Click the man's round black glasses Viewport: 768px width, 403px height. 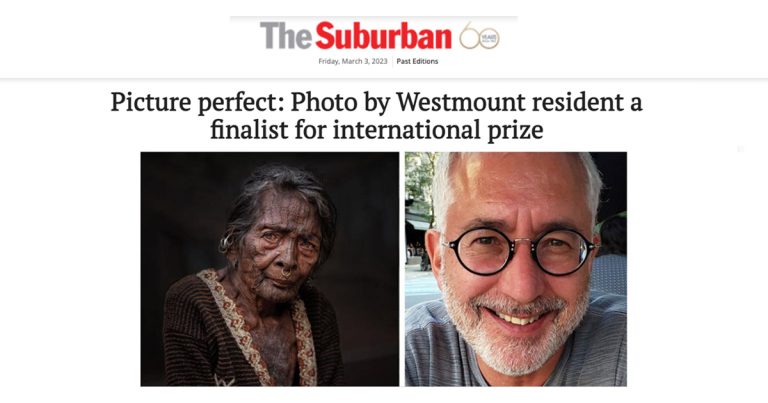point(520,251)
